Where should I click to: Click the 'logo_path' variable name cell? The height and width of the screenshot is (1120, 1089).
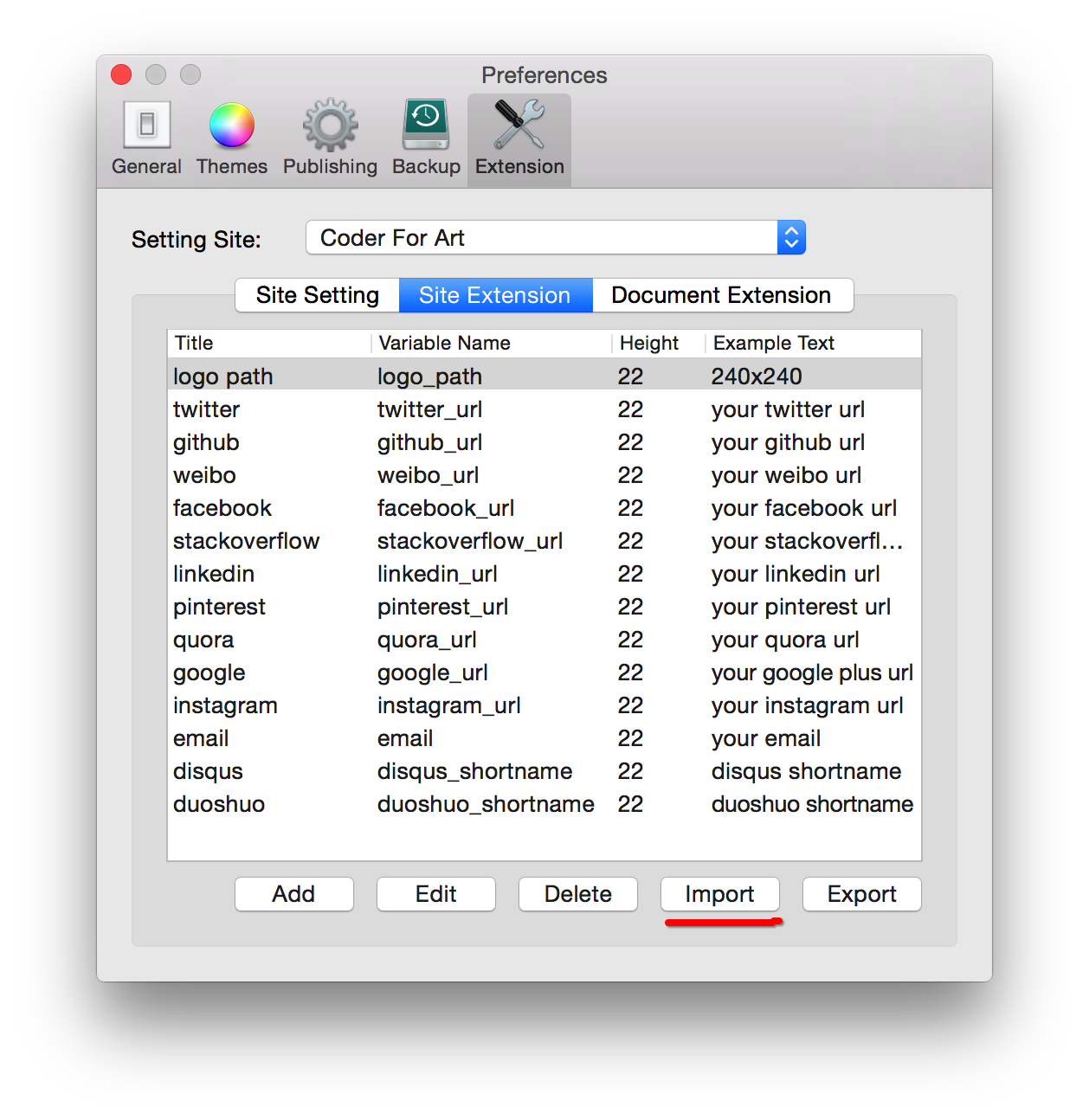(429, 377)
